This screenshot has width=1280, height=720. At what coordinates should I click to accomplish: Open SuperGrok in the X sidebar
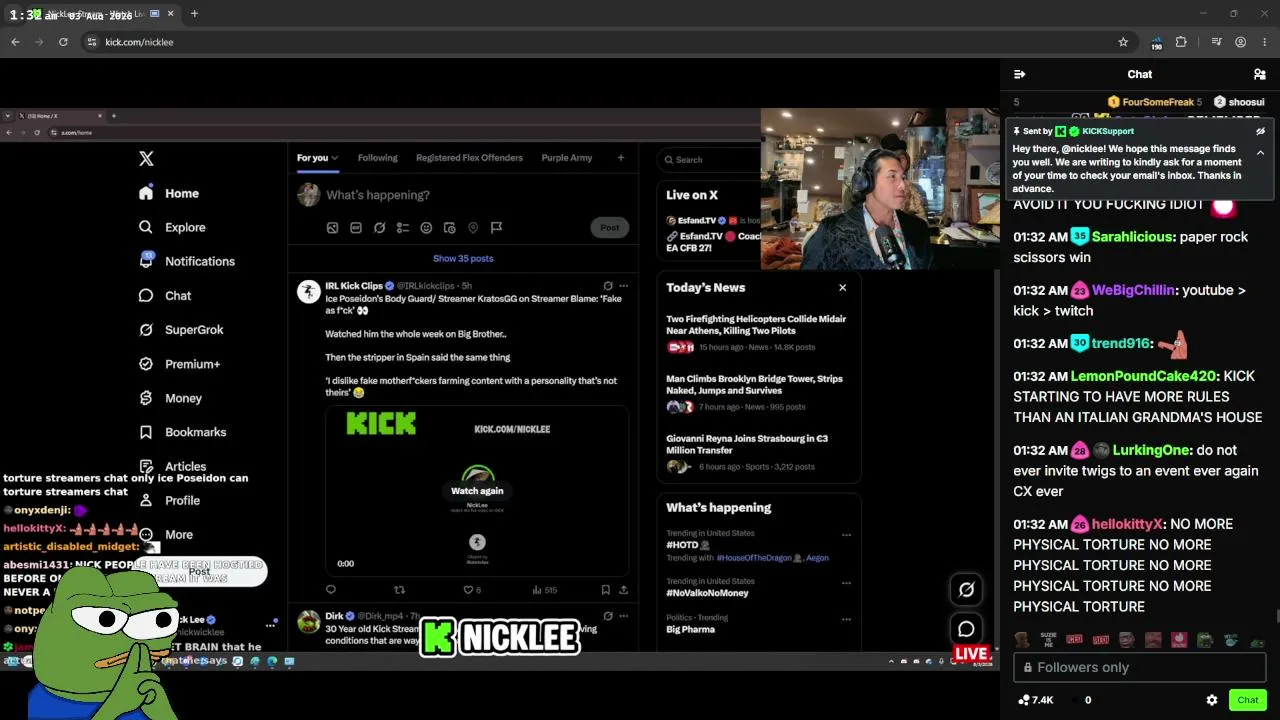click(x=182, y=329)
